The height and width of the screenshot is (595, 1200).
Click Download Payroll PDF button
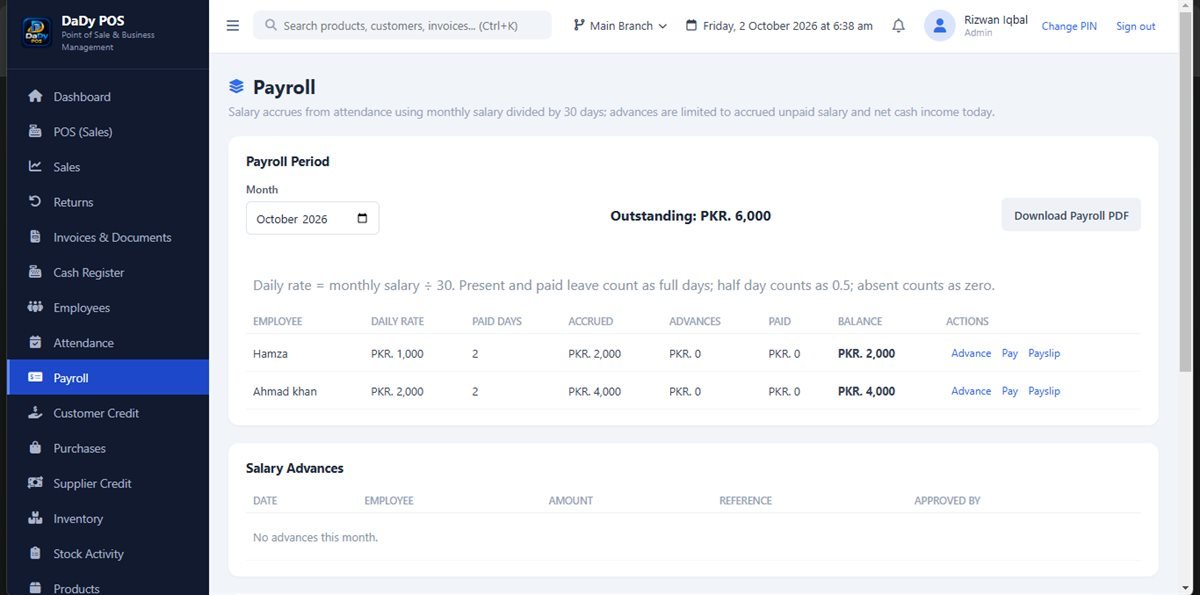[1071, 215]
